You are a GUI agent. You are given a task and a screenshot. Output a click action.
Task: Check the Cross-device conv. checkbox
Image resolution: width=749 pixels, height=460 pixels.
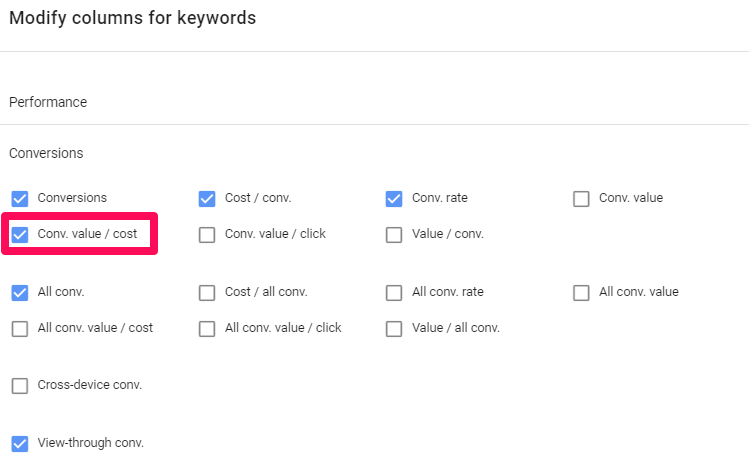20,385
